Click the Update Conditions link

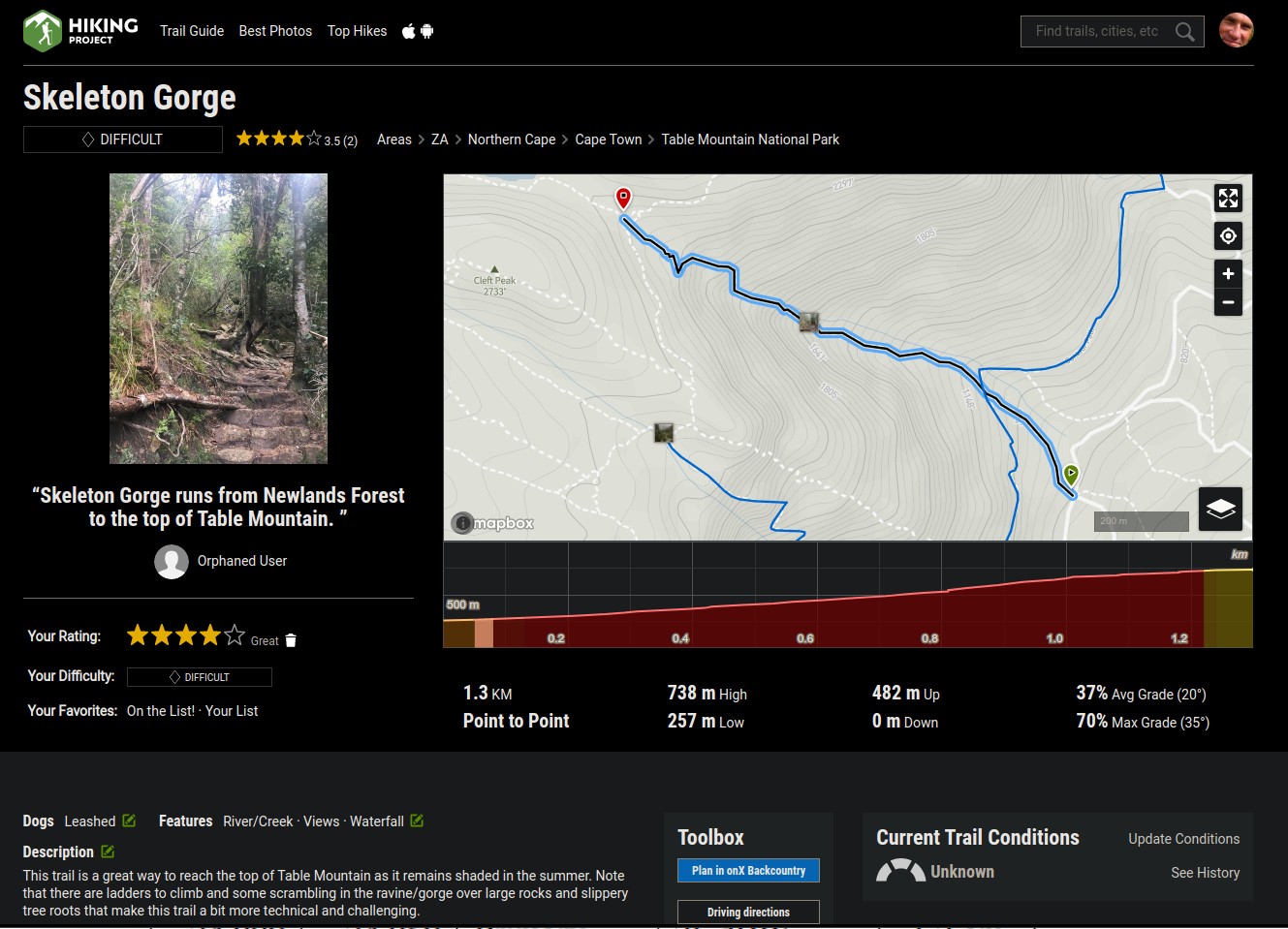(1183, 839)
